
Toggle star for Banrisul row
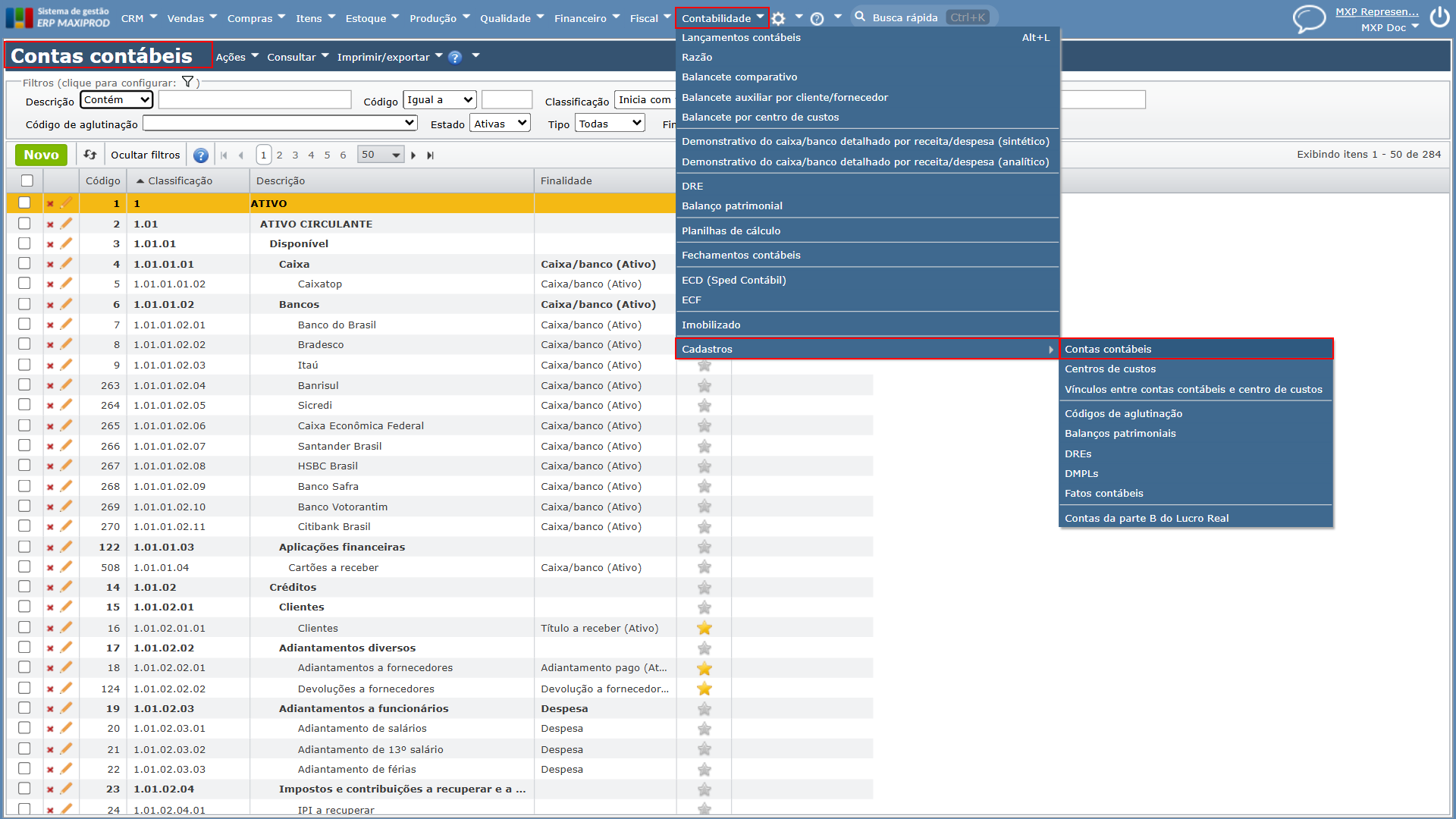(x=704, y=385)
